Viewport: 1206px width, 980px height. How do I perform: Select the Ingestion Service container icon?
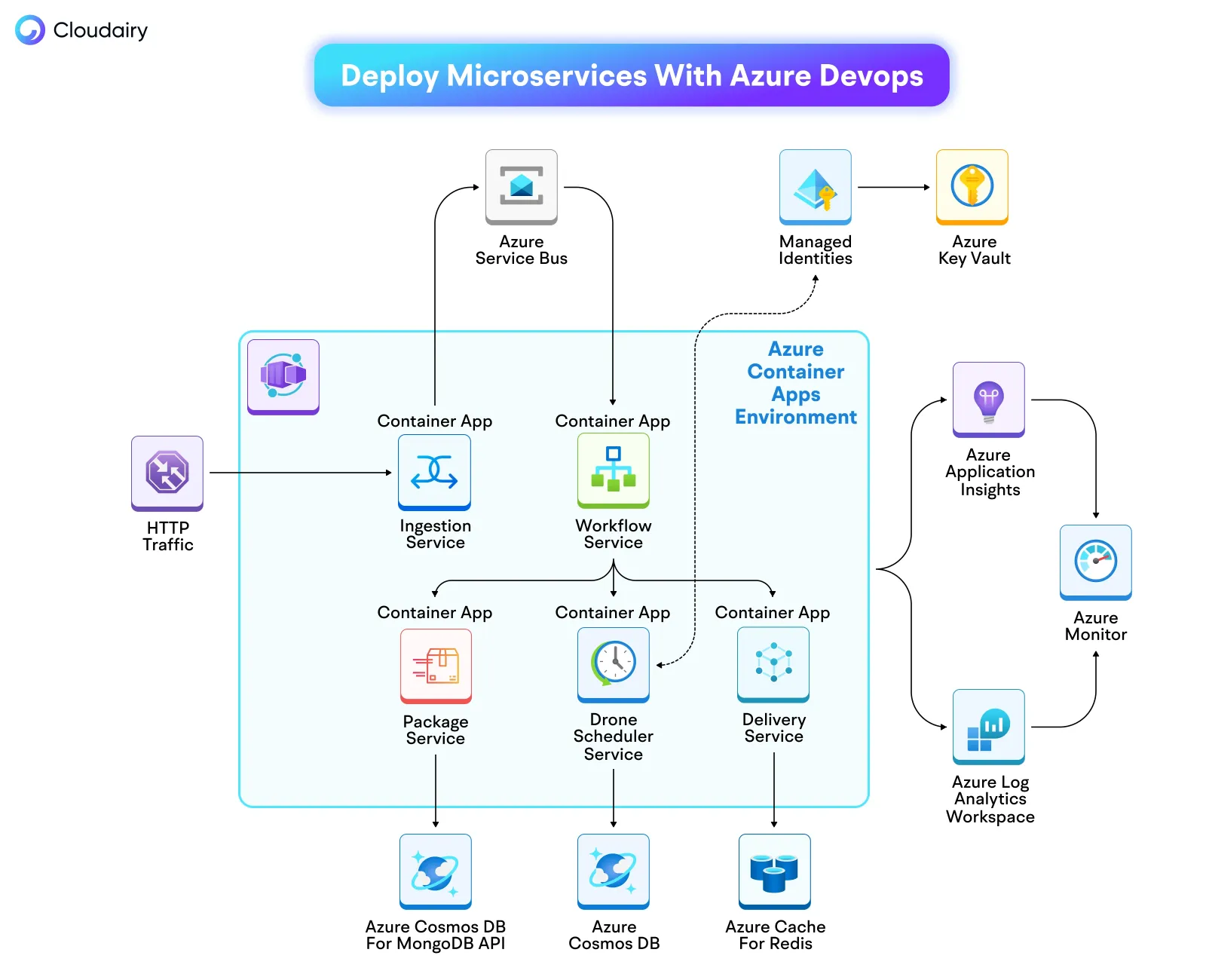434,473
